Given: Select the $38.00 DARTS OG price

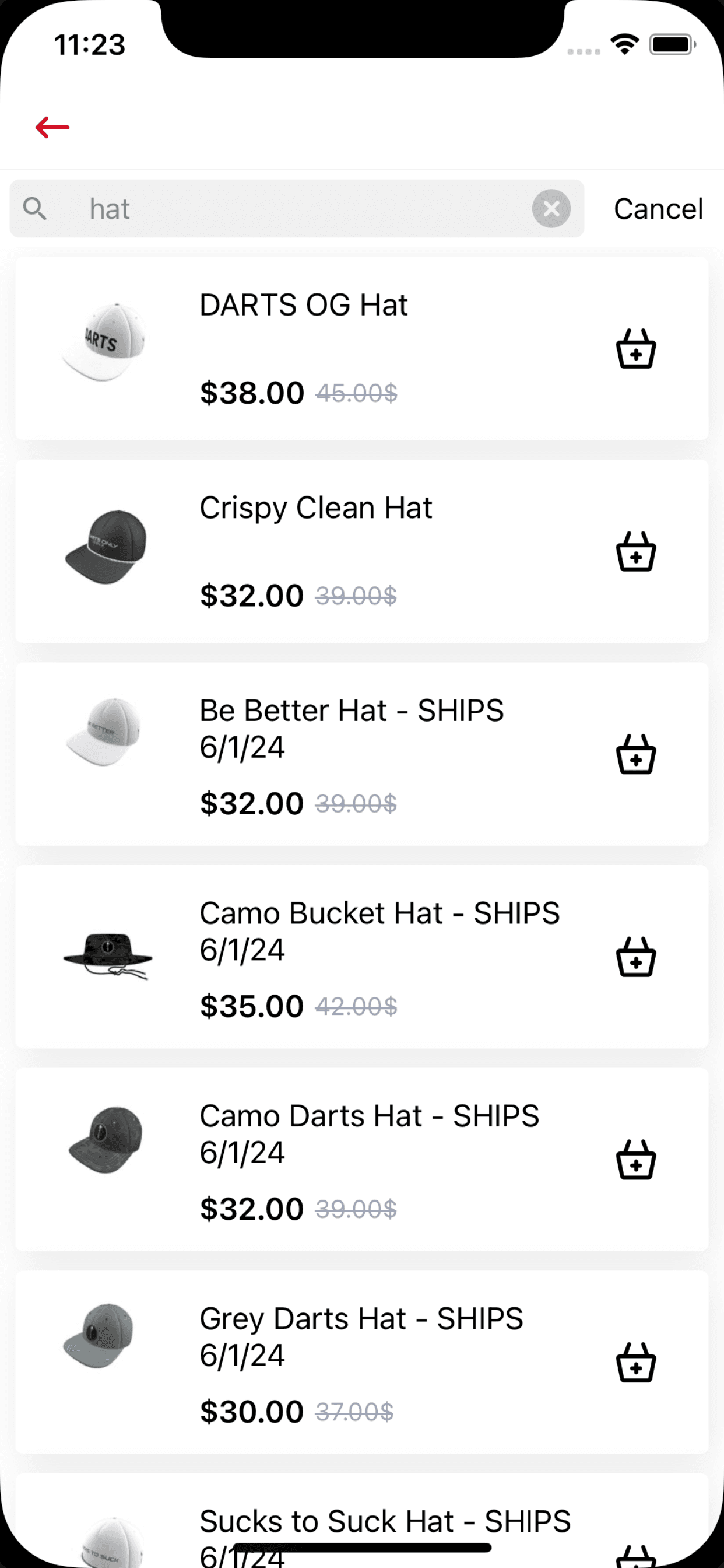Looking at the screenshot, I should click(252, 393).
